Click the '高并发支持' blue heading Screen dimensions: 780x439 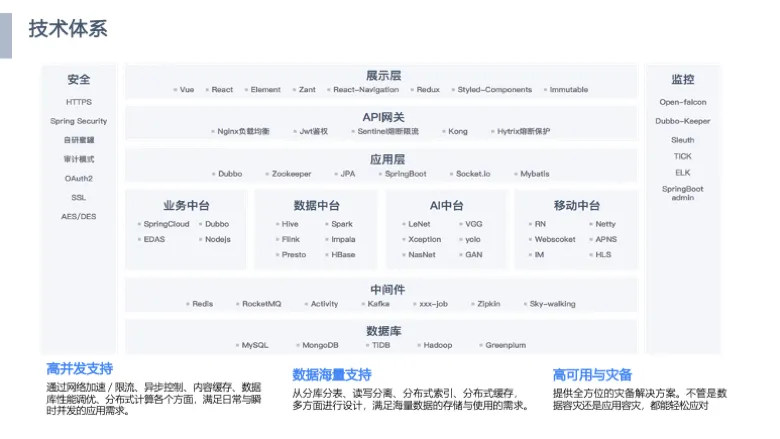80,369
